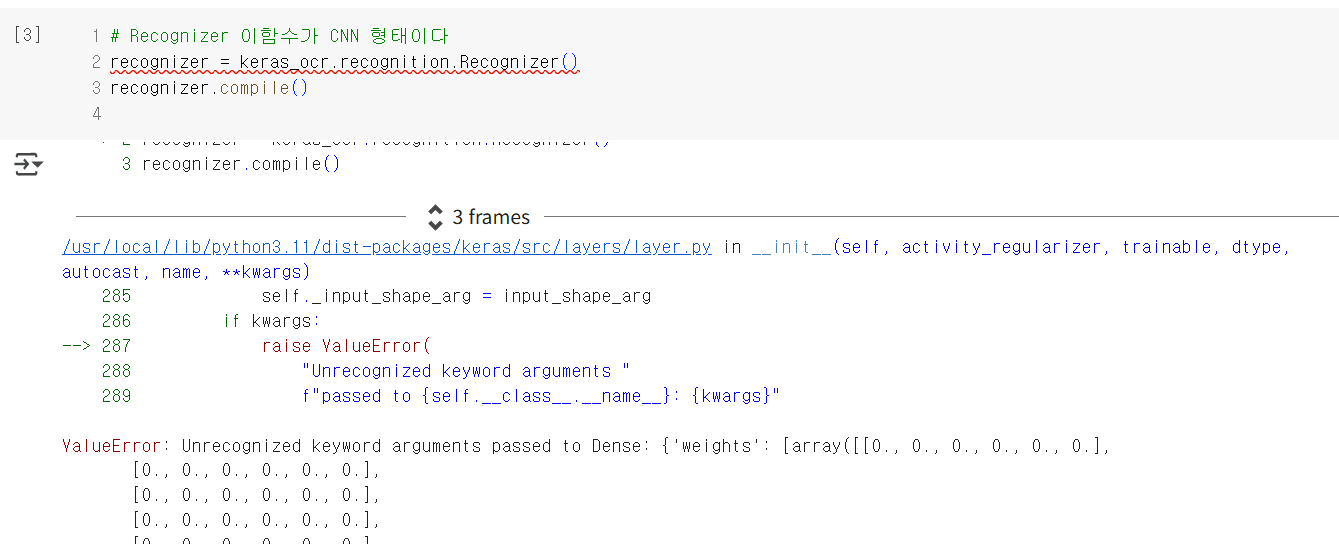Expand the 3 frames traceback section
The width and height of the screenshot is (1339, 544).
490,217
